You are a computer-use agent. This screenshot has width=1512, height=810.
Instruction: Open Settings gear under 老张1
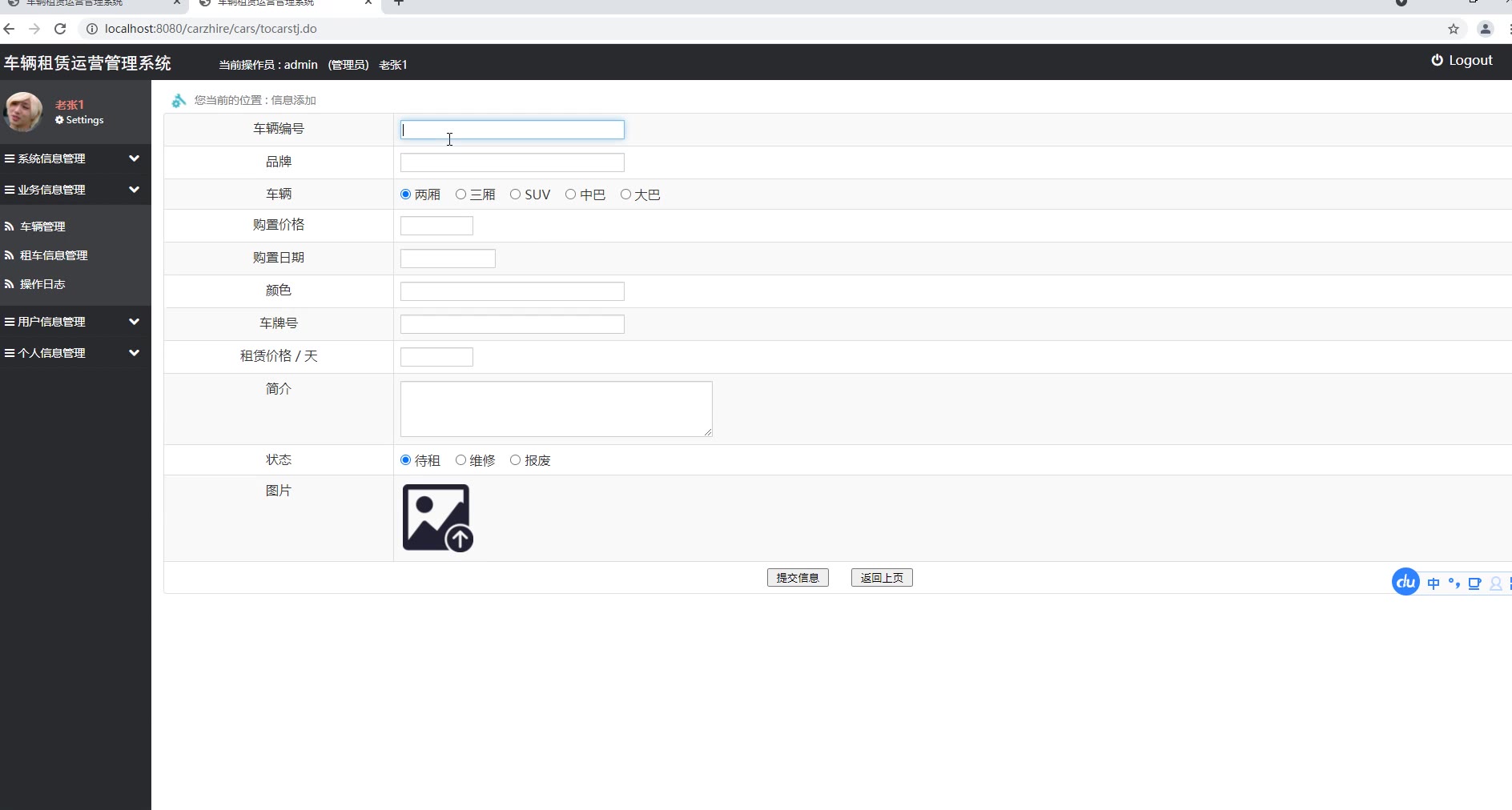59,120
